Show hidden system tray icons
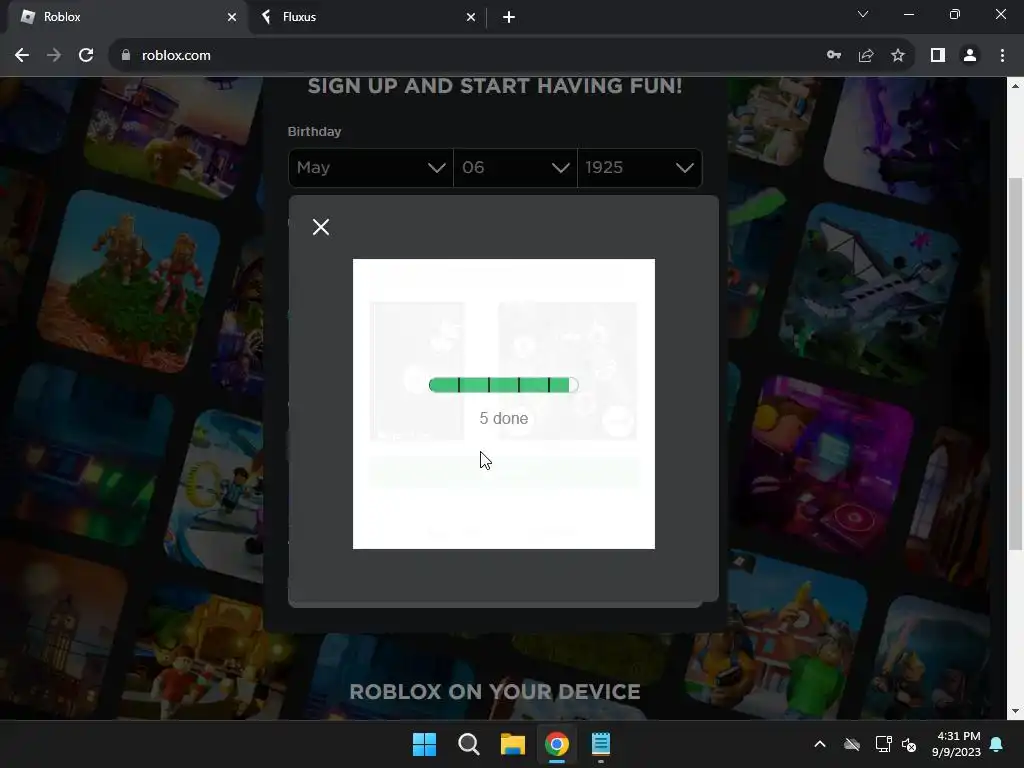This screenshot has height=768, width=1024. click(820, 744)
